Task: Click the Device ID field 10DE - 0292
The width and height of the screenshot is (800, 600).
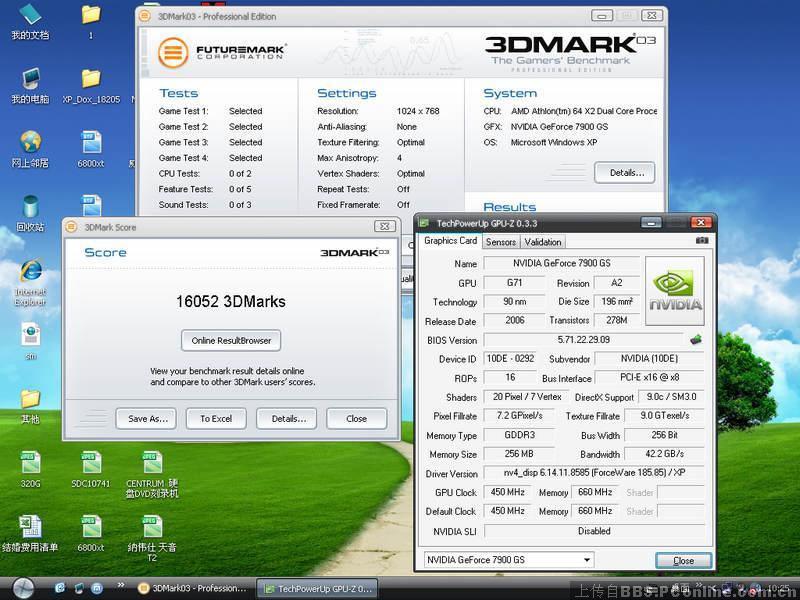Action: (x=510, y=359)
